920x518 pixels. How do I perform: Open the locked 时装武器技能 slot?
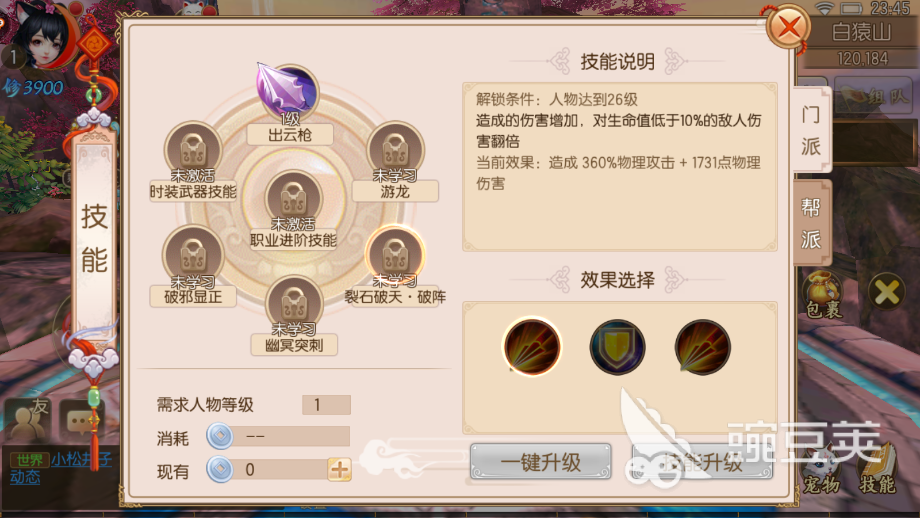(193, 150)
